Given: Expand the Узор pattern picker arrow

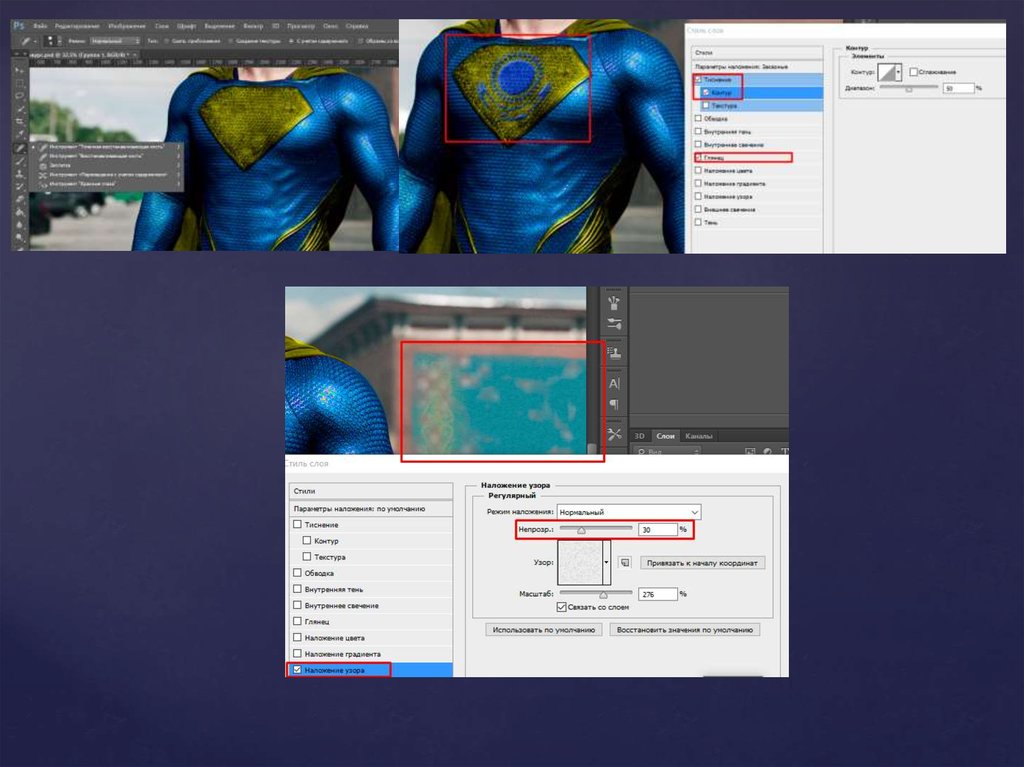Looking at the screenshot, I should coord(606,563).
